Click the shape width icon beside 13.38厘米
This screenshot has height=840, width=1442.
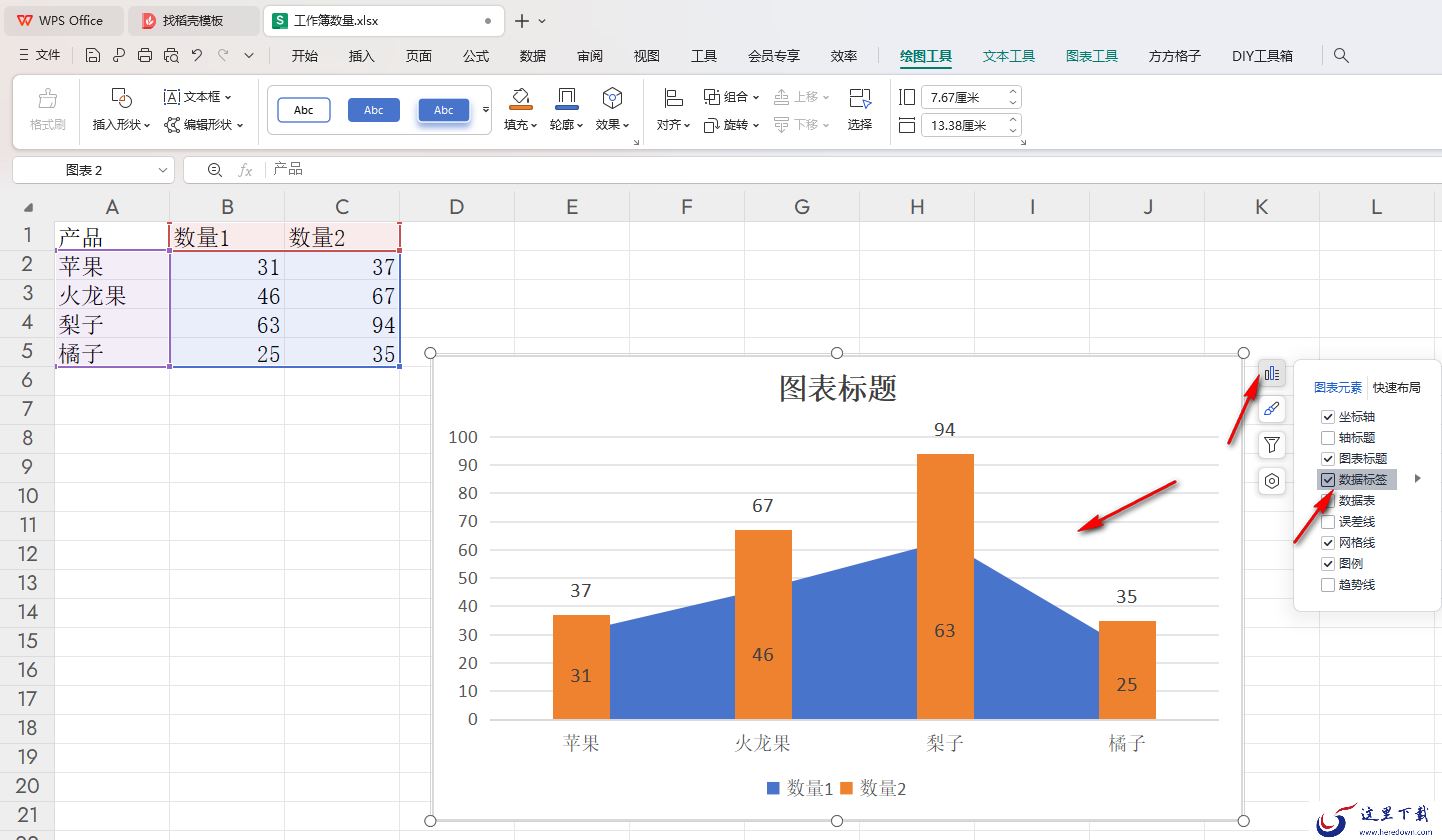click(907, 125)
